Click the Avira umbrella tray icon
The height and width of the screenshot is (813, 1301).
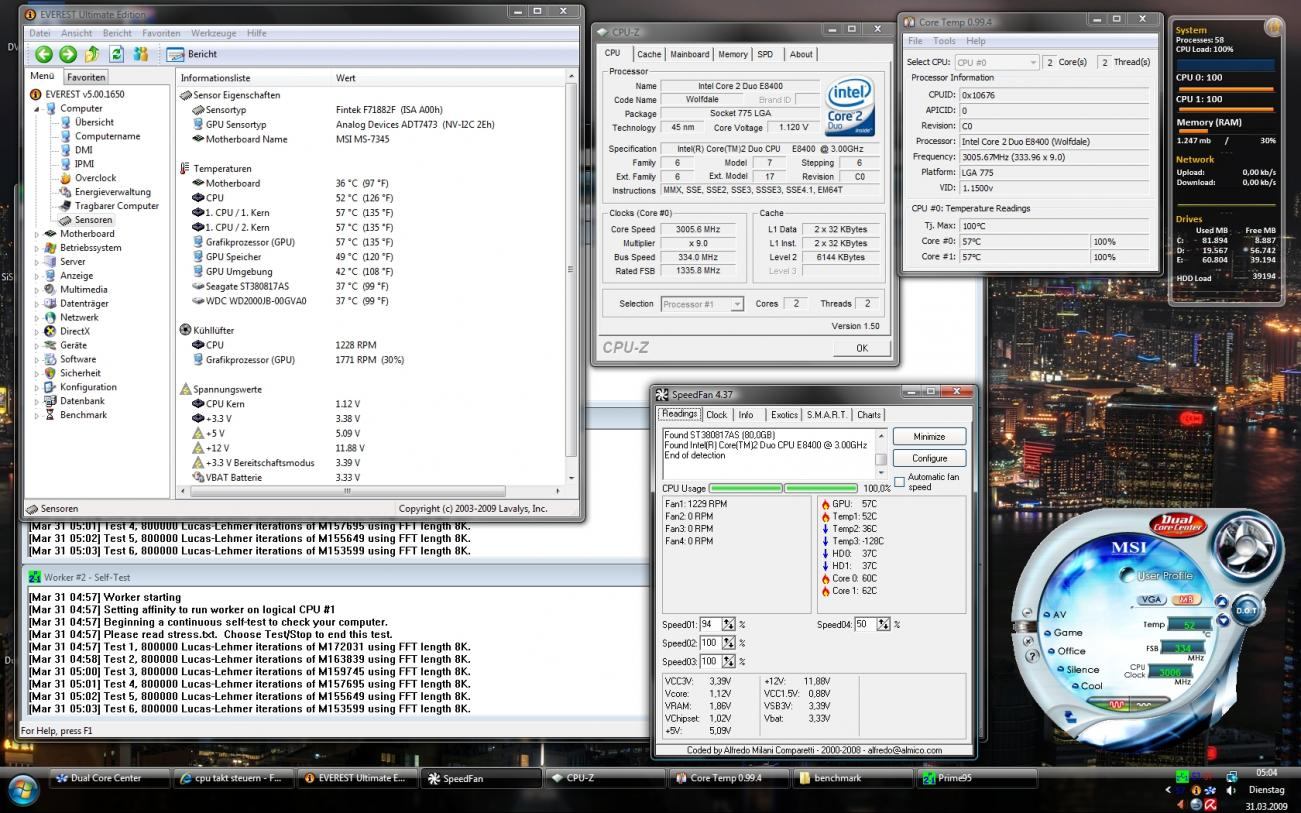point(1211,804)
